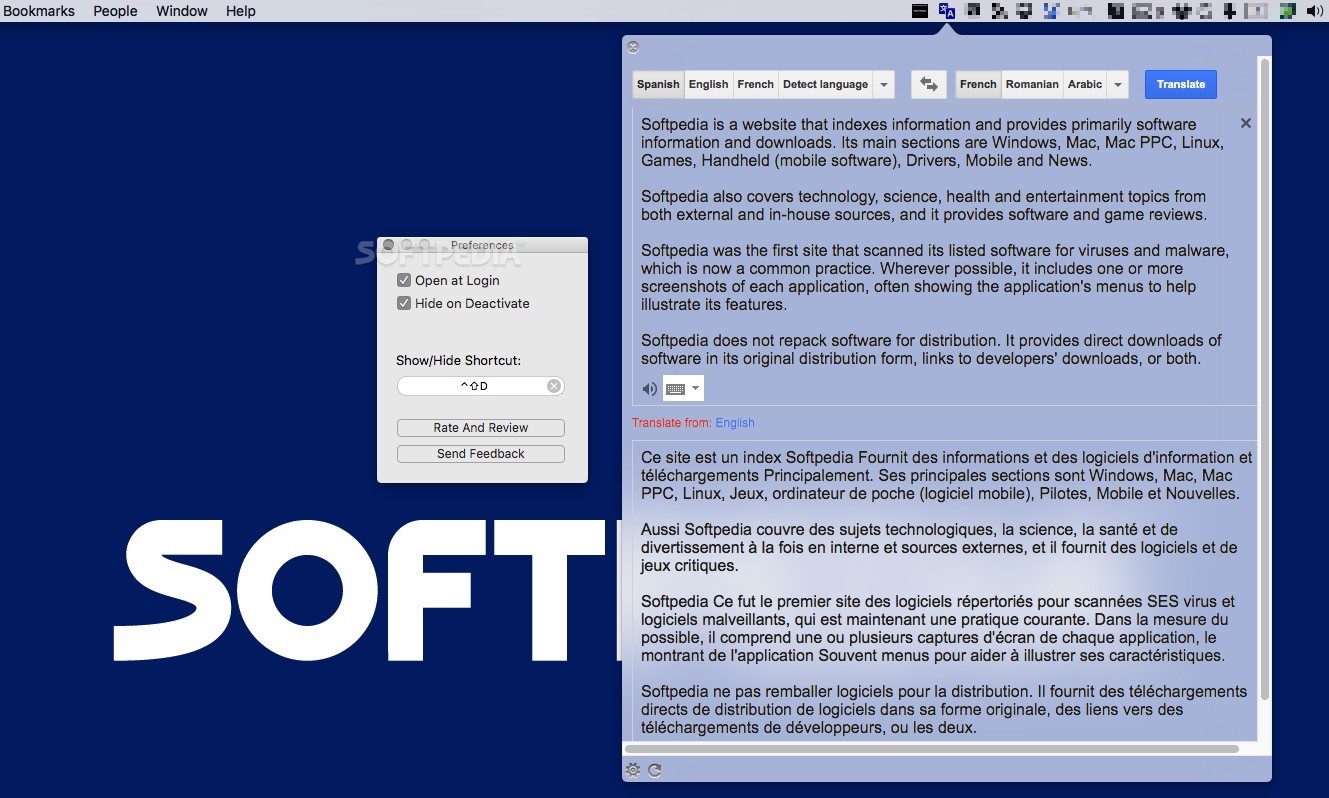The image size is (1329, 798).
Task: Open translator settings gear icon
Action: click(633, 770)
